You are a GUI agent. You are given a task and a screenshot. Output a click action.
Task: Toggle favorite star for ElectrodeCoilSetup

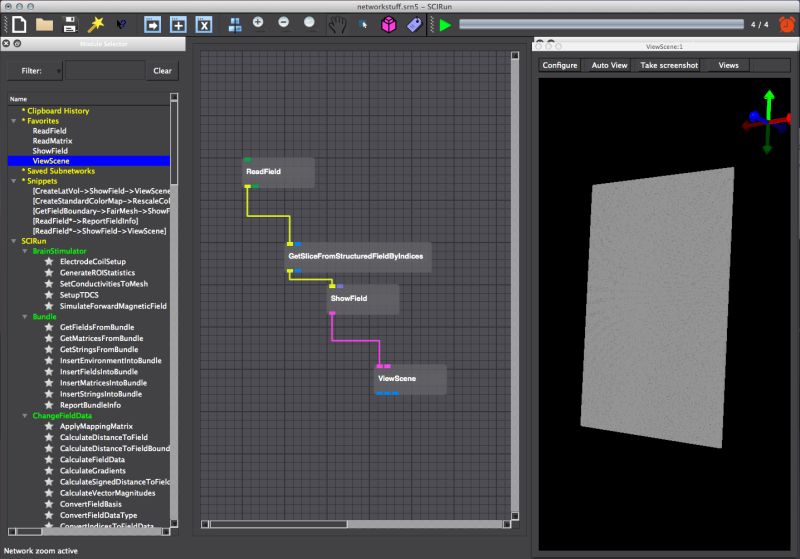coord(49,261)
